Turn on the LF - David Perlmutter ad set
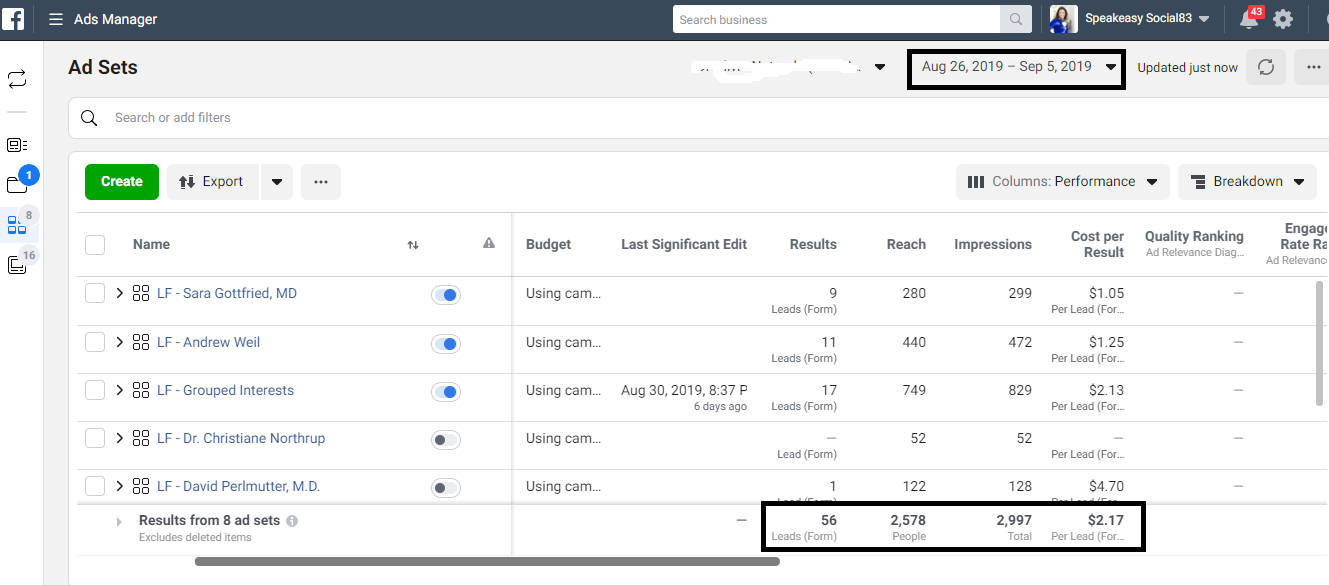This screenshot has height=585, width=1329. coord(446,487)
